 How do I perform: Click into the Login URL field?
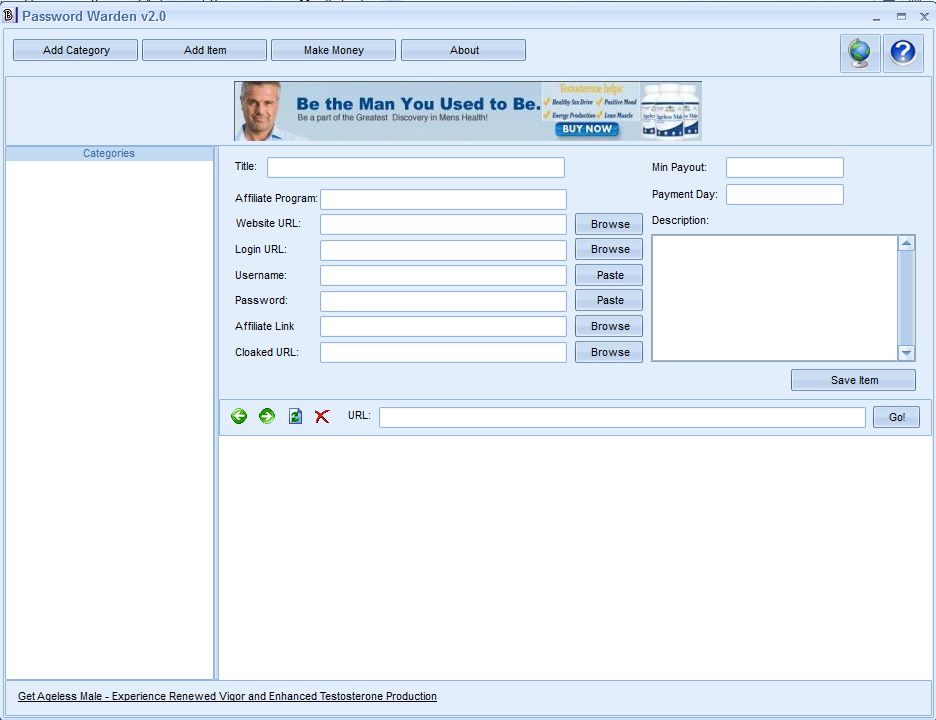(x=444, y=250)
